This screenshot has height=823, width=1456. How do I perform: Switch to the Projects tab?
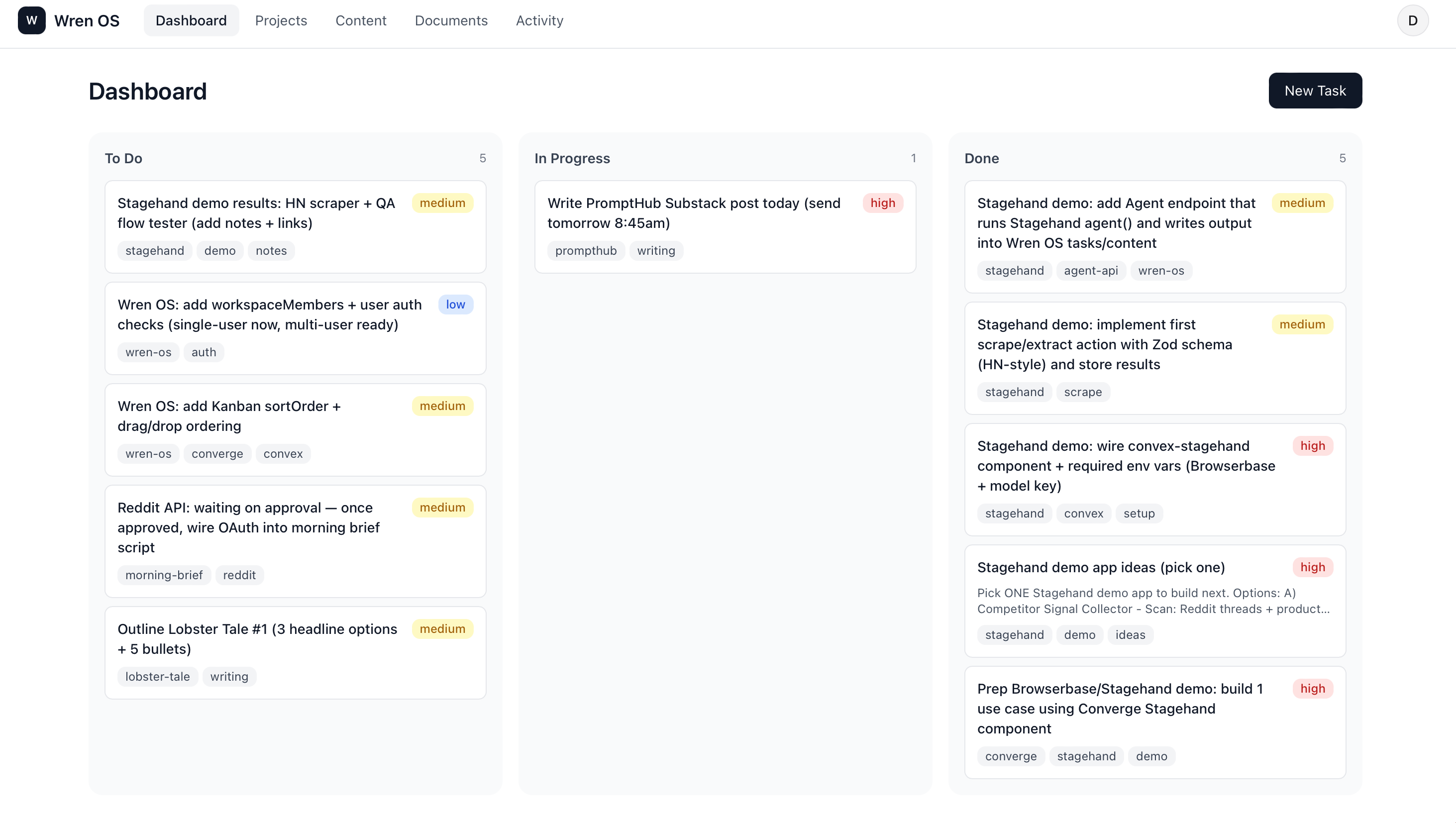[x=281, y=20]
